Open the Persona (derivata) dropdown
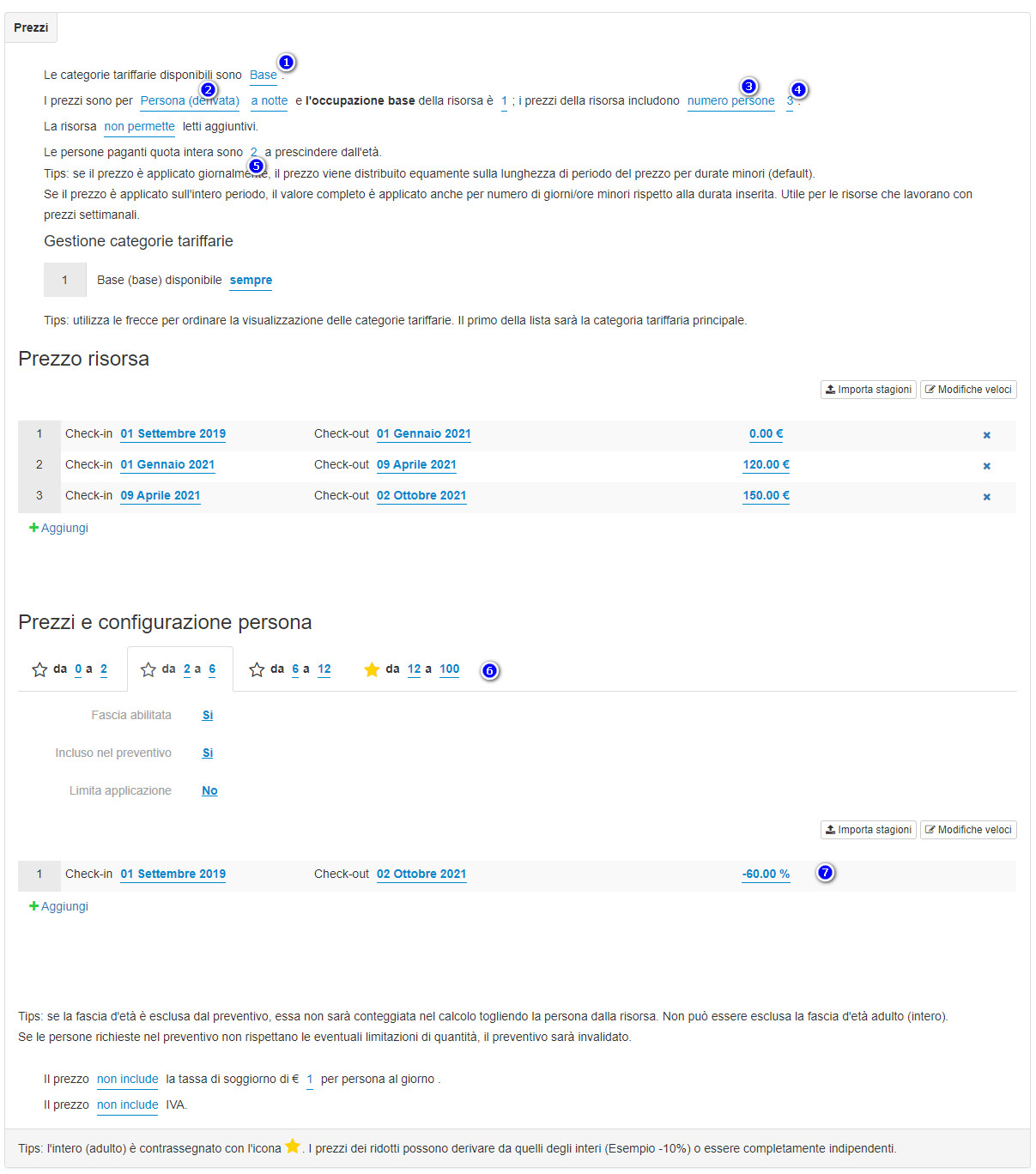Viewport: 1036px width, 1174px height. click(x=190, y=100)
